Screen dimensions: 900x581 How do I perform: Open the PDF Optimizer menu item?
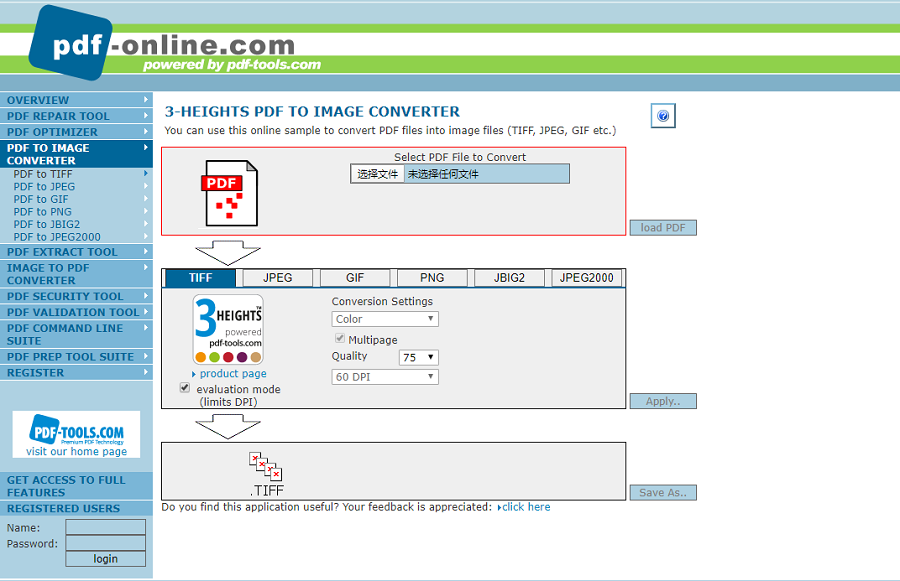76,132
